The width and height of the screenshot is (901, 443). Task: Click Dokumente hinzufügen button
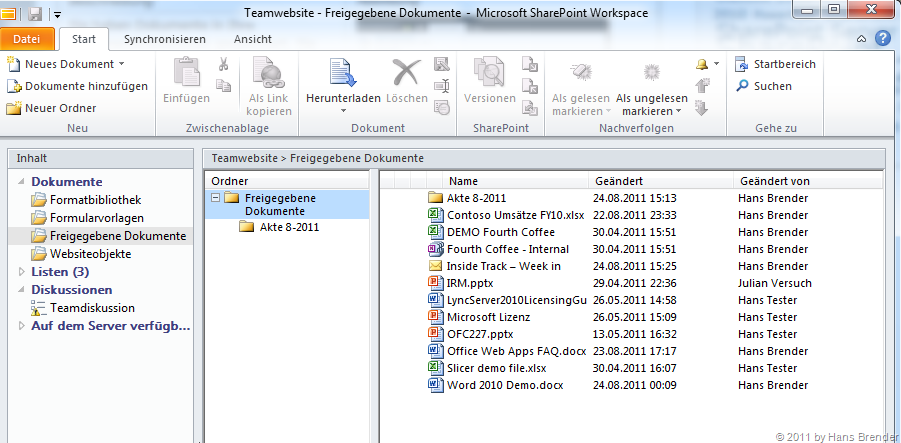78,86
